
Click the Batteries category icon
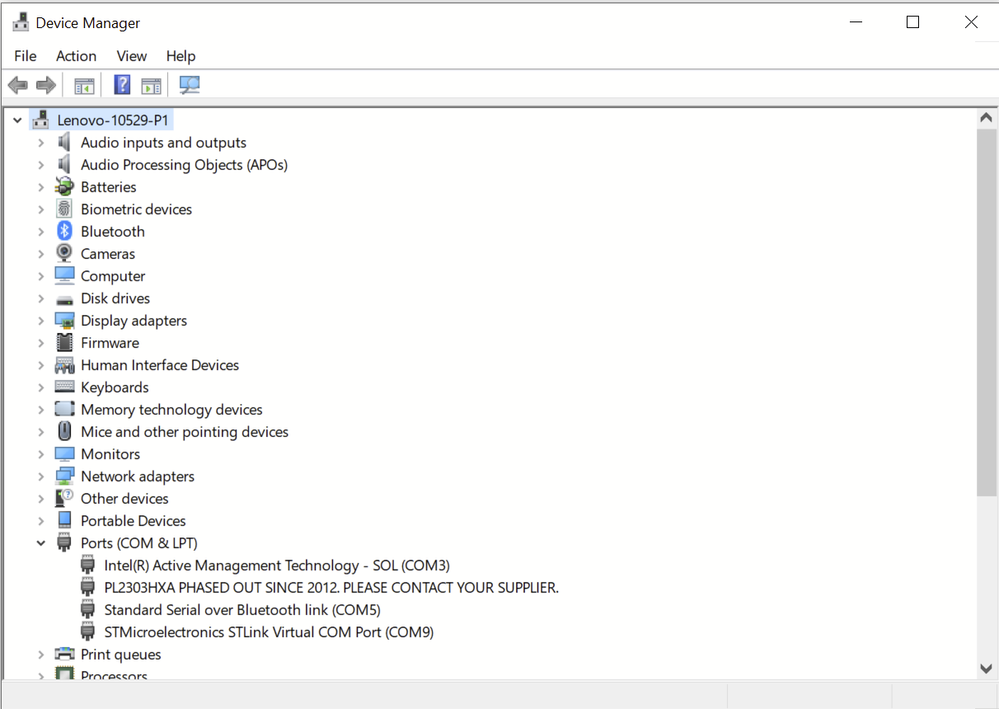tap(64, 187)
